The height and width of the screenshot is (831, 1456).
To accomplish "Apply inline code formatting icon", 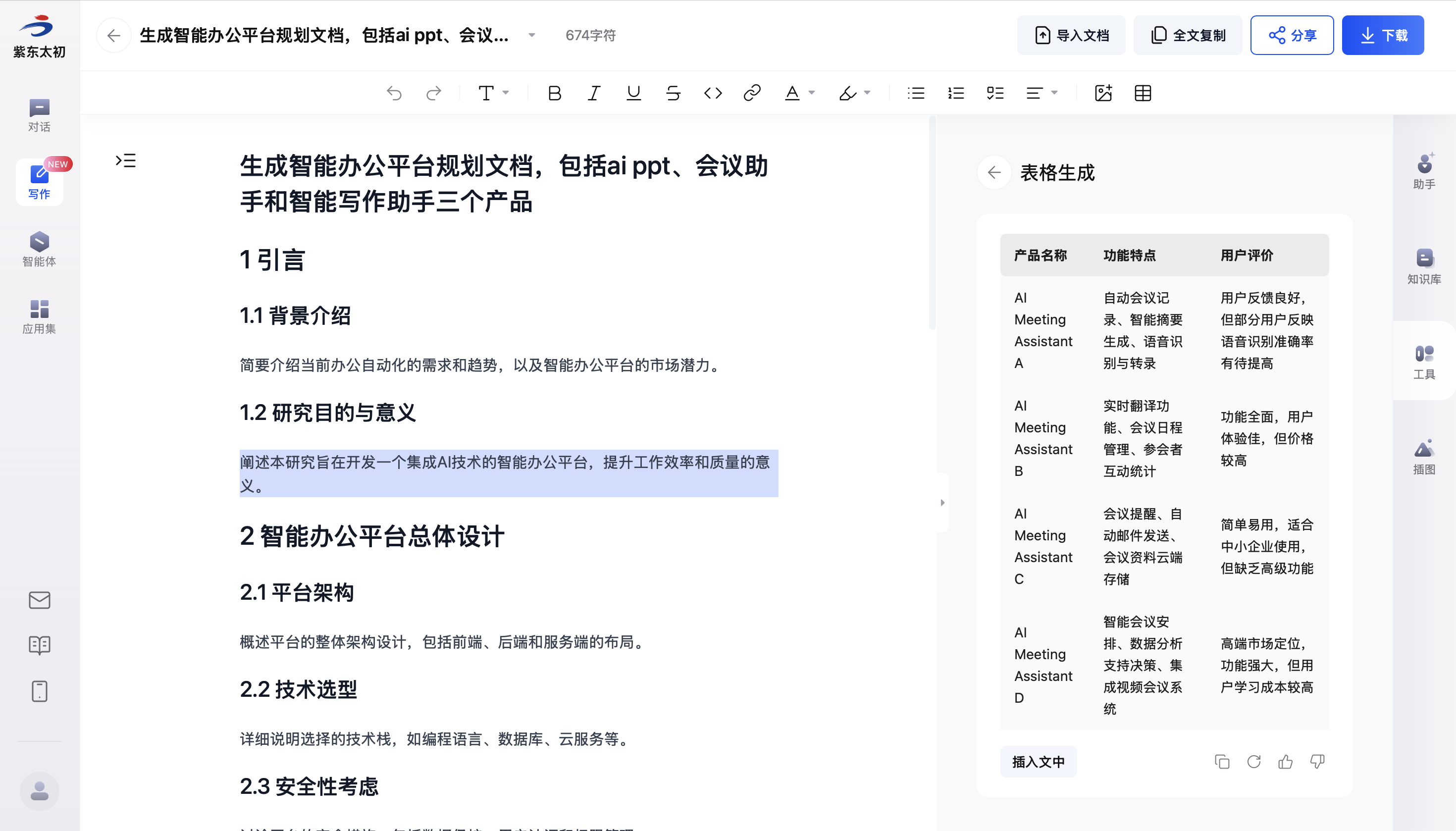I will pos(712,93).
